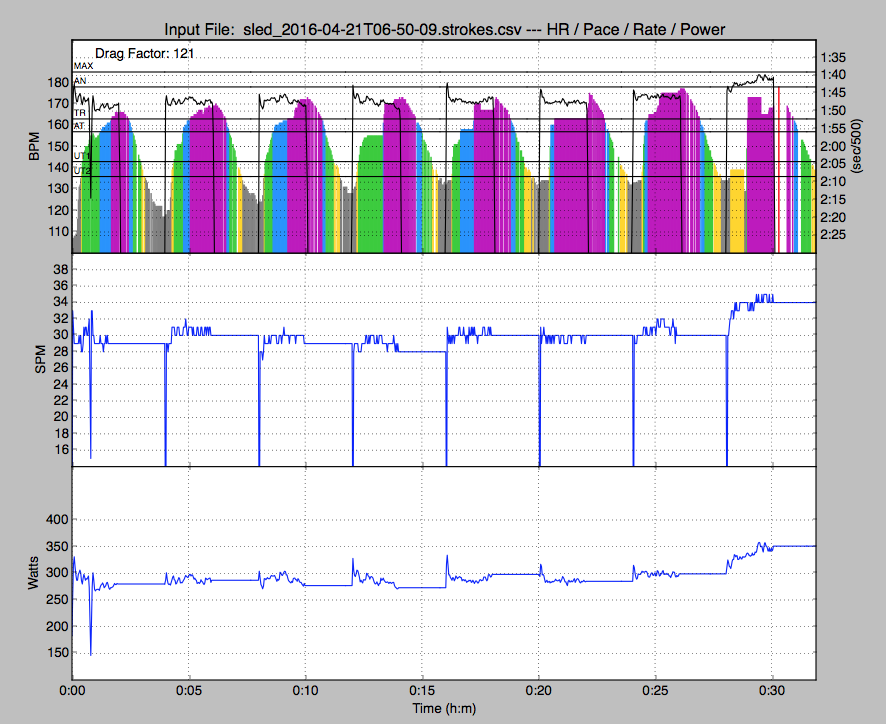This screenshot has height=724, width=886.
Task: Click the 180 tick on the BPM axis
Action: point(57,82)
